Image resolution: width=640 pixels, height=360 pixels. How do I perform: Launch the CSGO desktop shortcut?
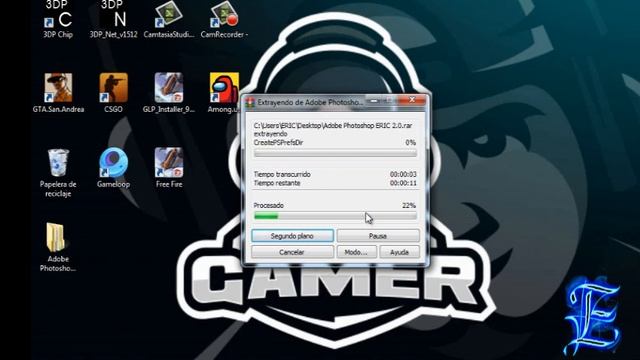tap(113, 93)
